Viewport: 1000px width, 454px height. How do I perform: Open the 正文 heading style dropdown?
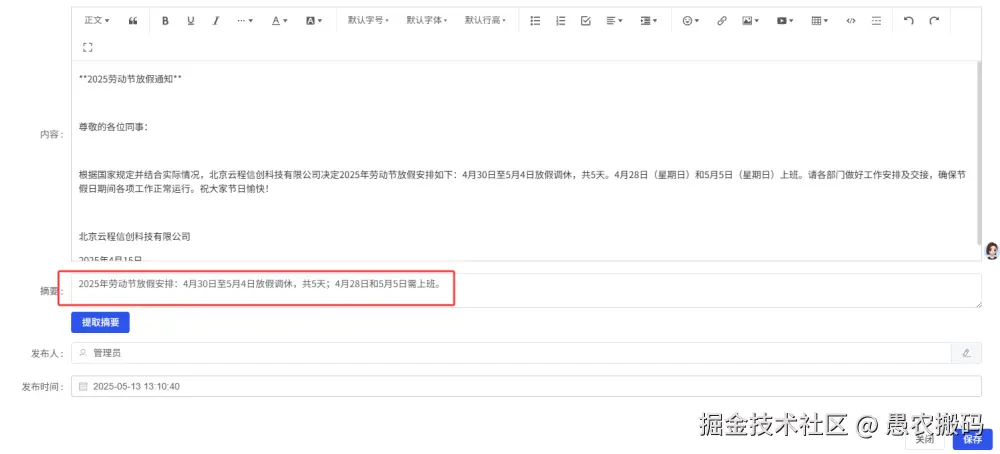(x=96, y=20)
